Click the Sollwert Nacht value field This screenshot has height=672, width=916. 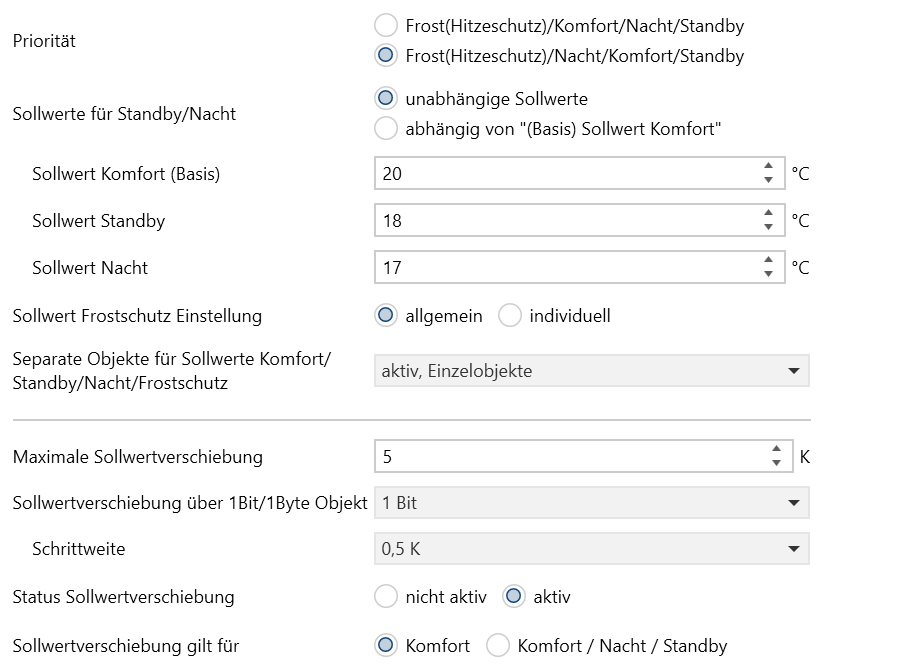click(567, 267)
